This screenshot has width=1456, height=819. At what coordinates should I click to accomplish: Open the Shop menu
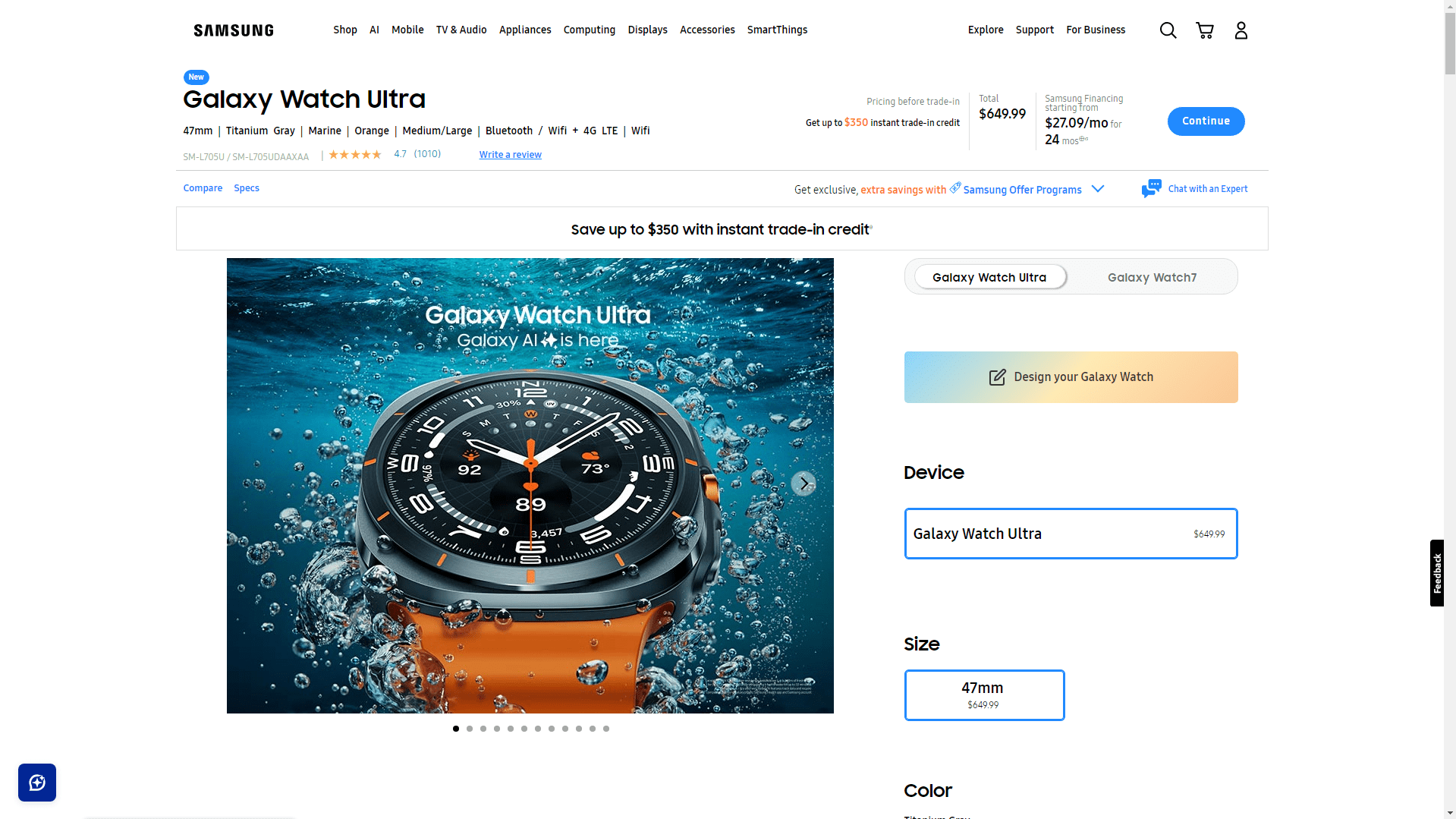pyautogui.click(x=345, y=30)
